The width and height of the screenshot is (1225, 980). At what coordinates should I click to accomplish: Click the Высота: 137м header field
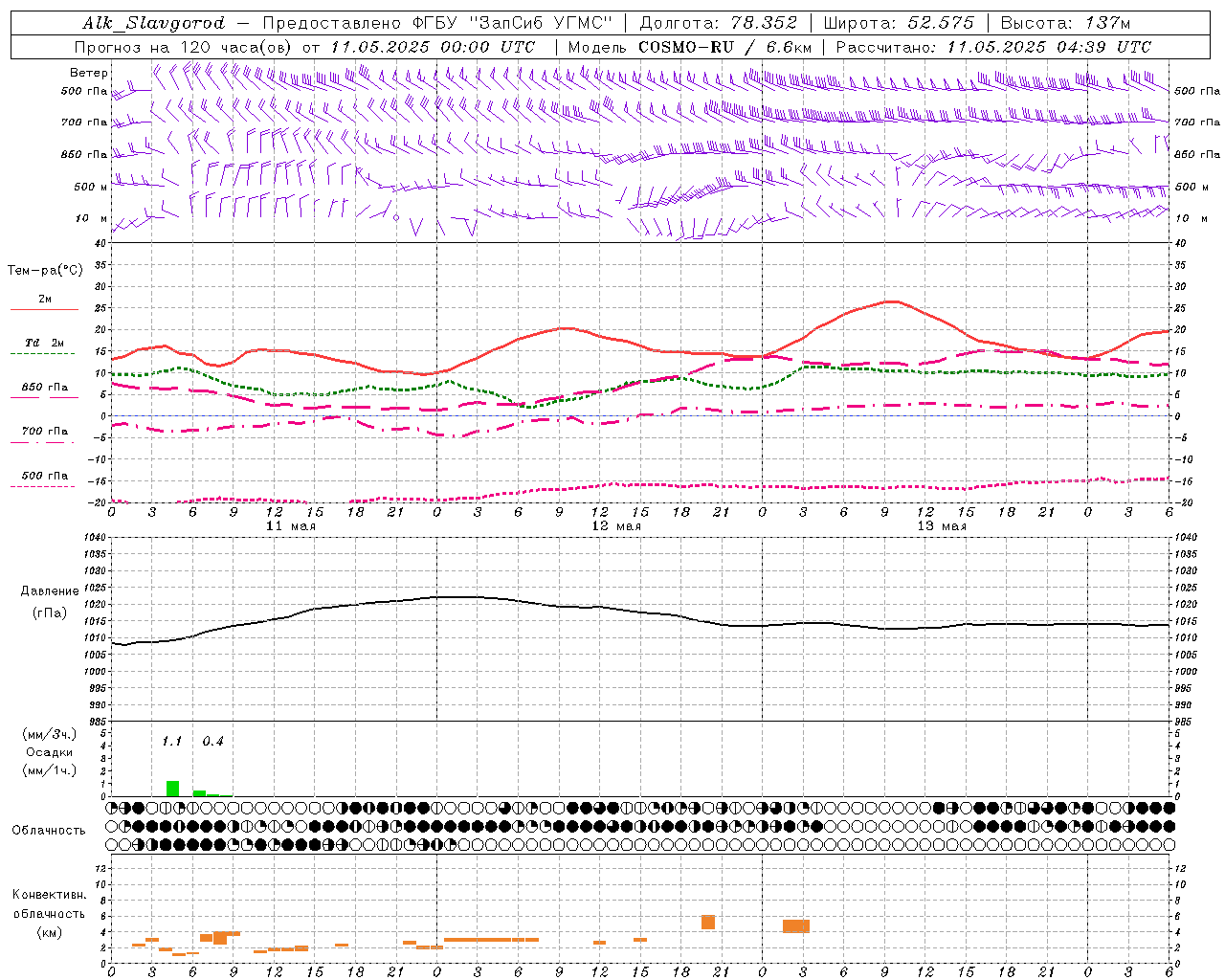coord(1065,23)
